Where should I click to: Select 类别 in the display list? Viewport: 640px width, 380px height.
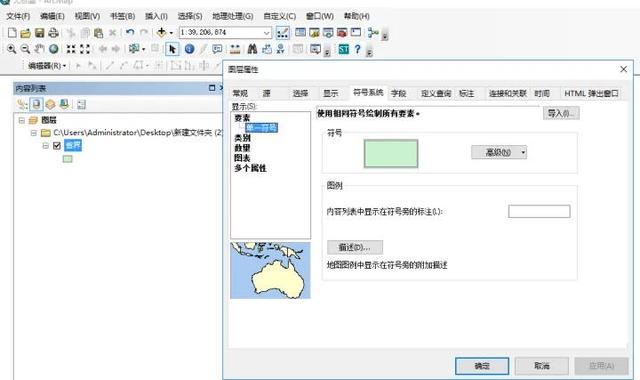pos(242,138)
